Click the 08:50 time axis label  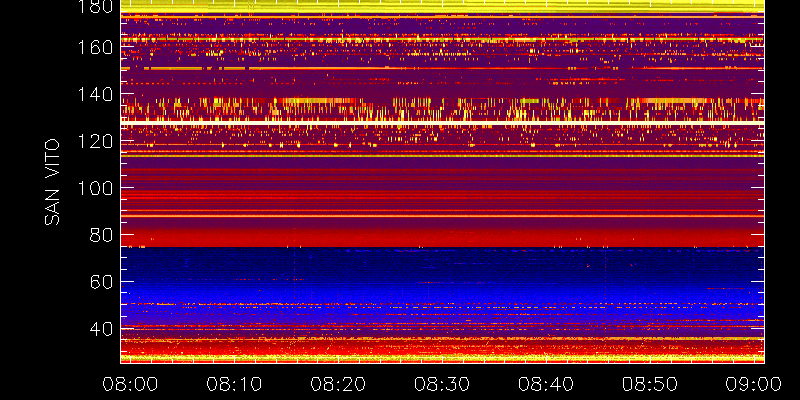tap(651, 384)
